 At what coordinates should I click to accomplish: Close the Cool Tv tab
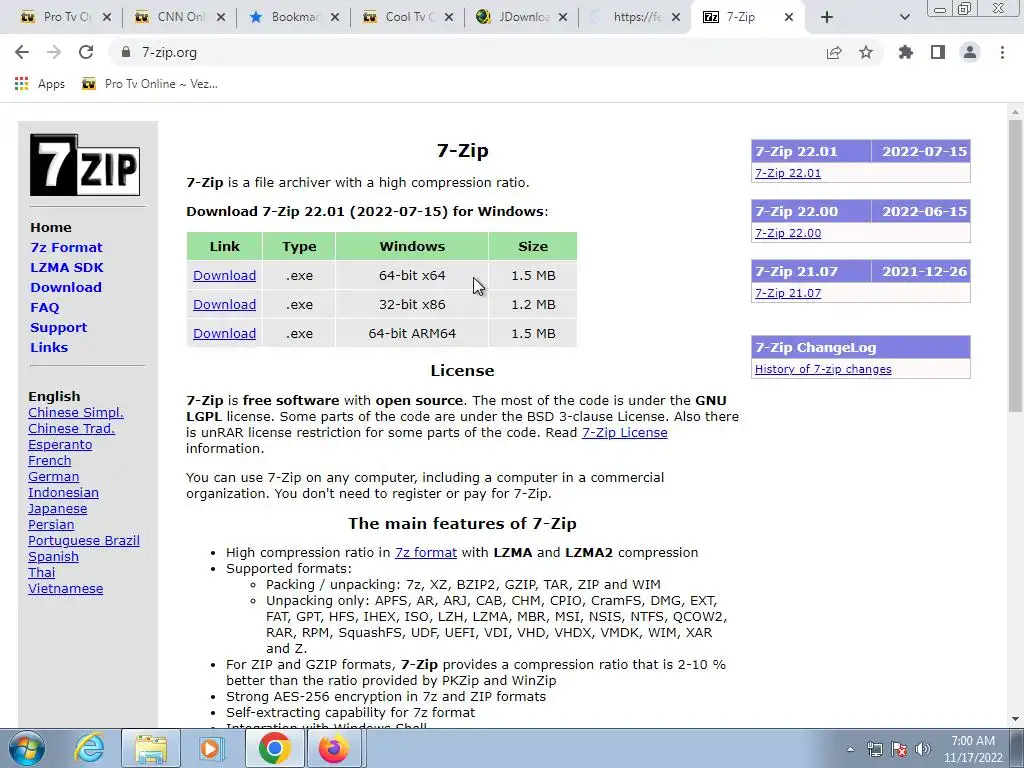point(449,17)
